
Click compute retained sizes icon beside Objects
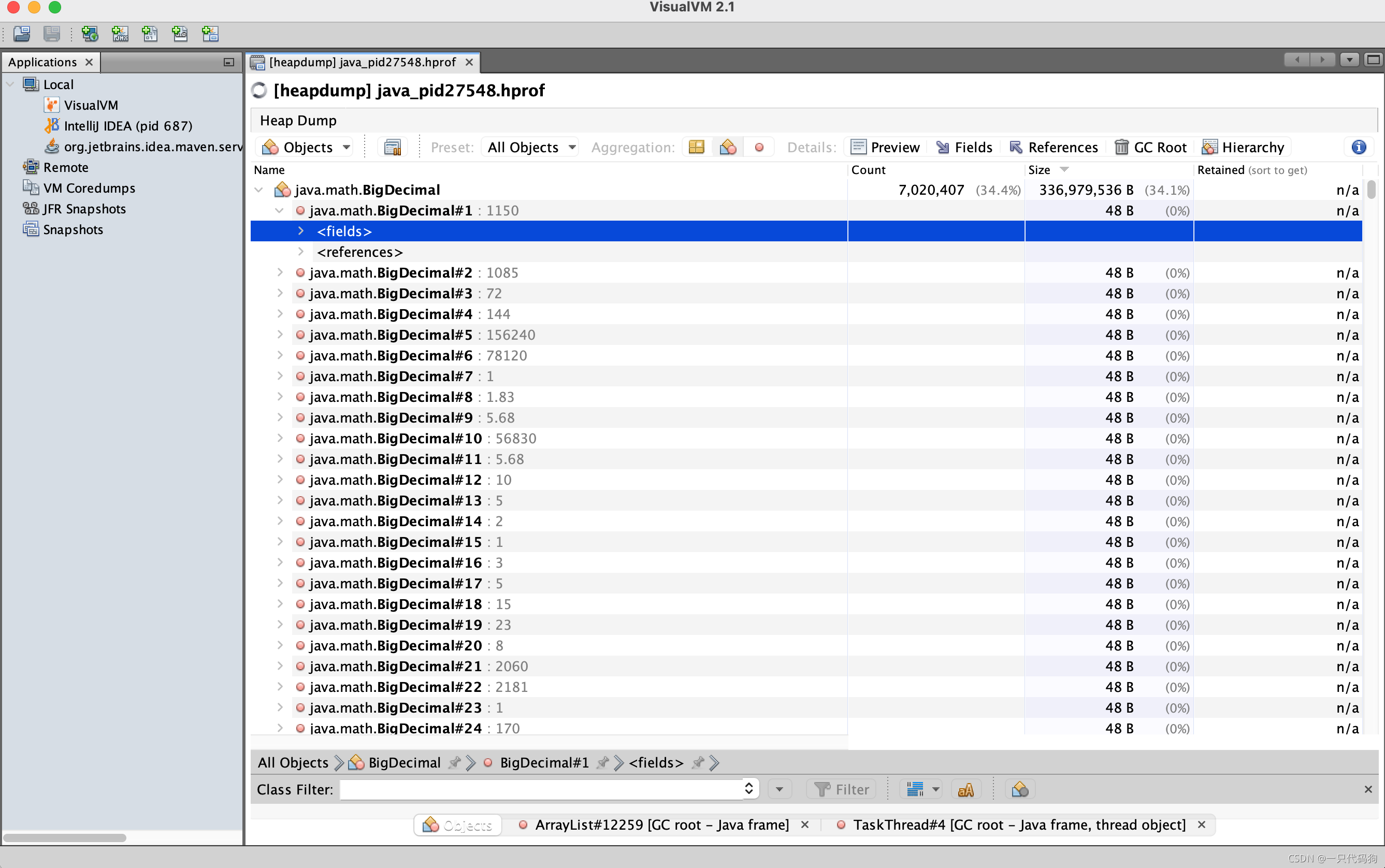click(393, 148)
